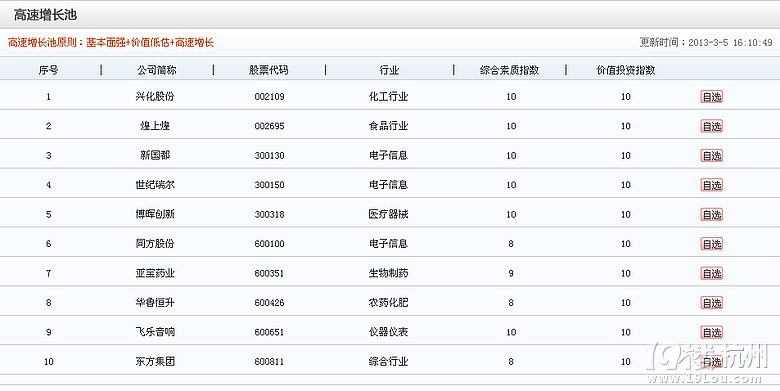The image size is (780, 391).
Task: Click industry cell 农药化肥
Action: pyautogui.click(x=389, y=302)
